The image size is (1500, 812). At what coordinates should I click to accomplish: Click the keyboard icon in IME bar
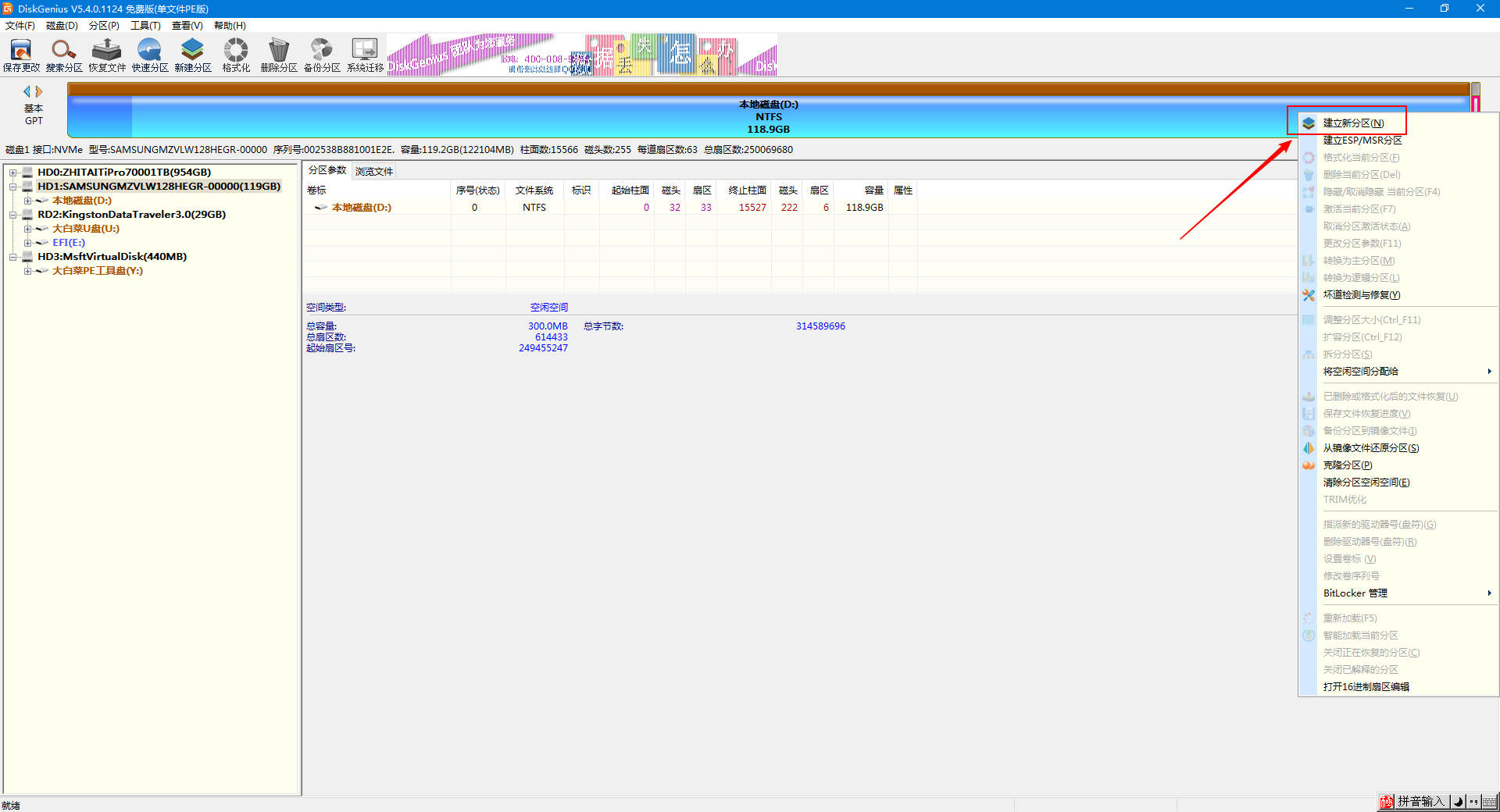[x=1489, y=802]
